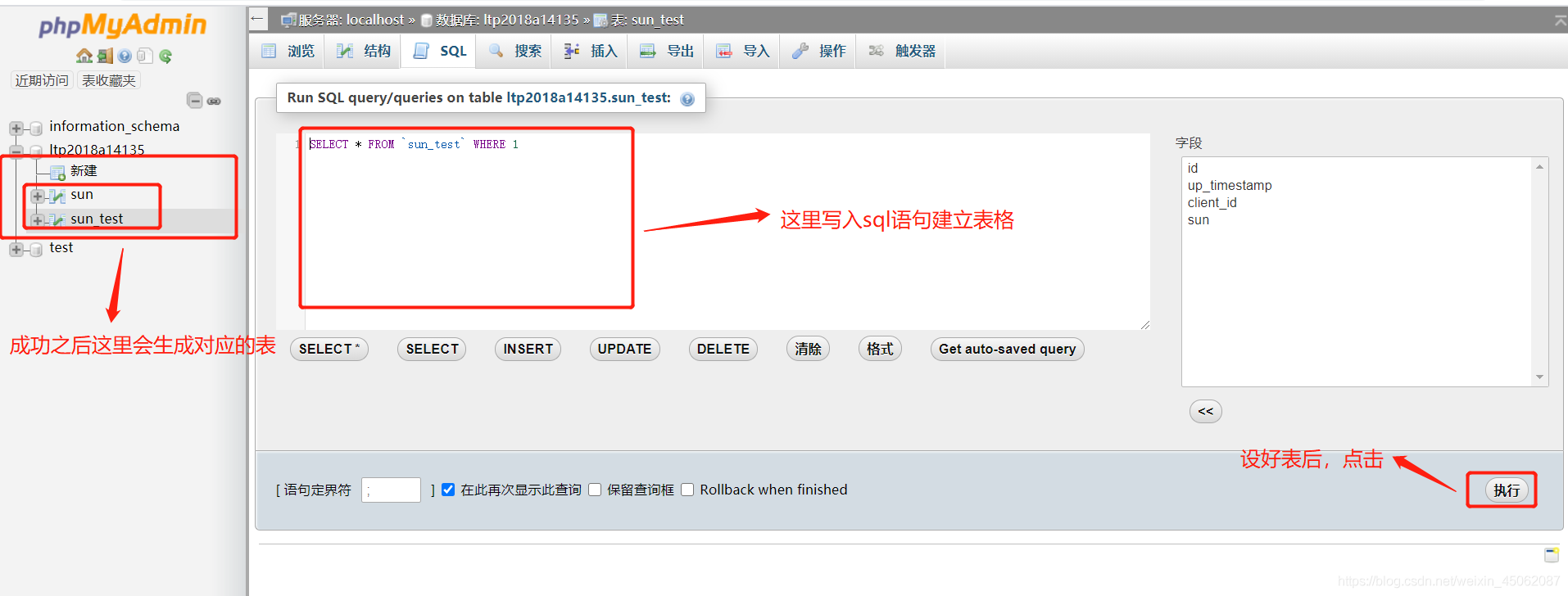Switch to the 操作 operations tab
This screenshot has width=1568, height=596.
819,51
